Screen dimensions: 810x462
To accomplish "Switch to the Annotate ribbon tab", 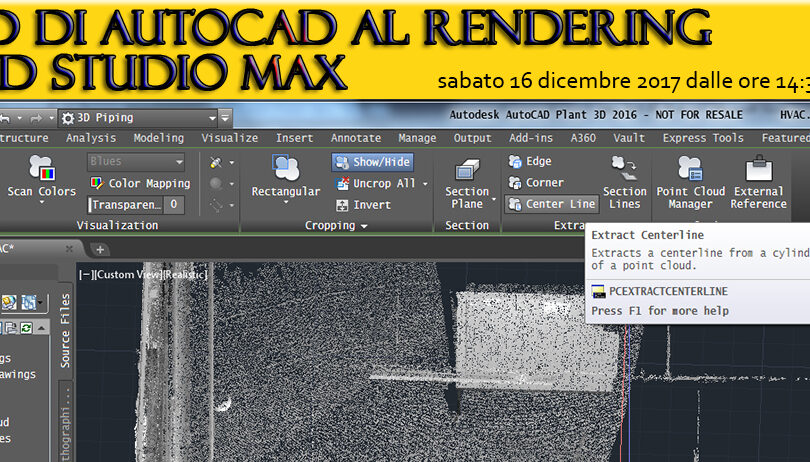I will [x=356, y=138].
